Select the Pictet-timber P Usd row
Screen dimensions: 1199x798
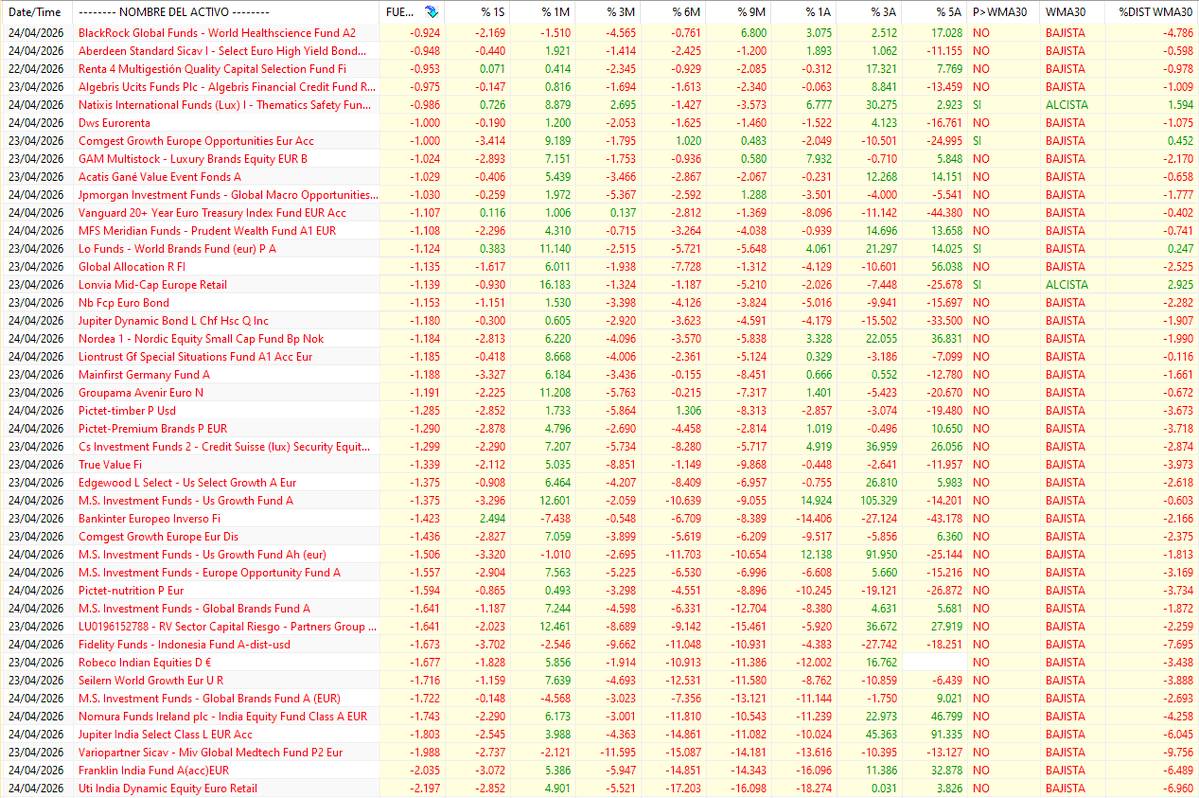127,410
